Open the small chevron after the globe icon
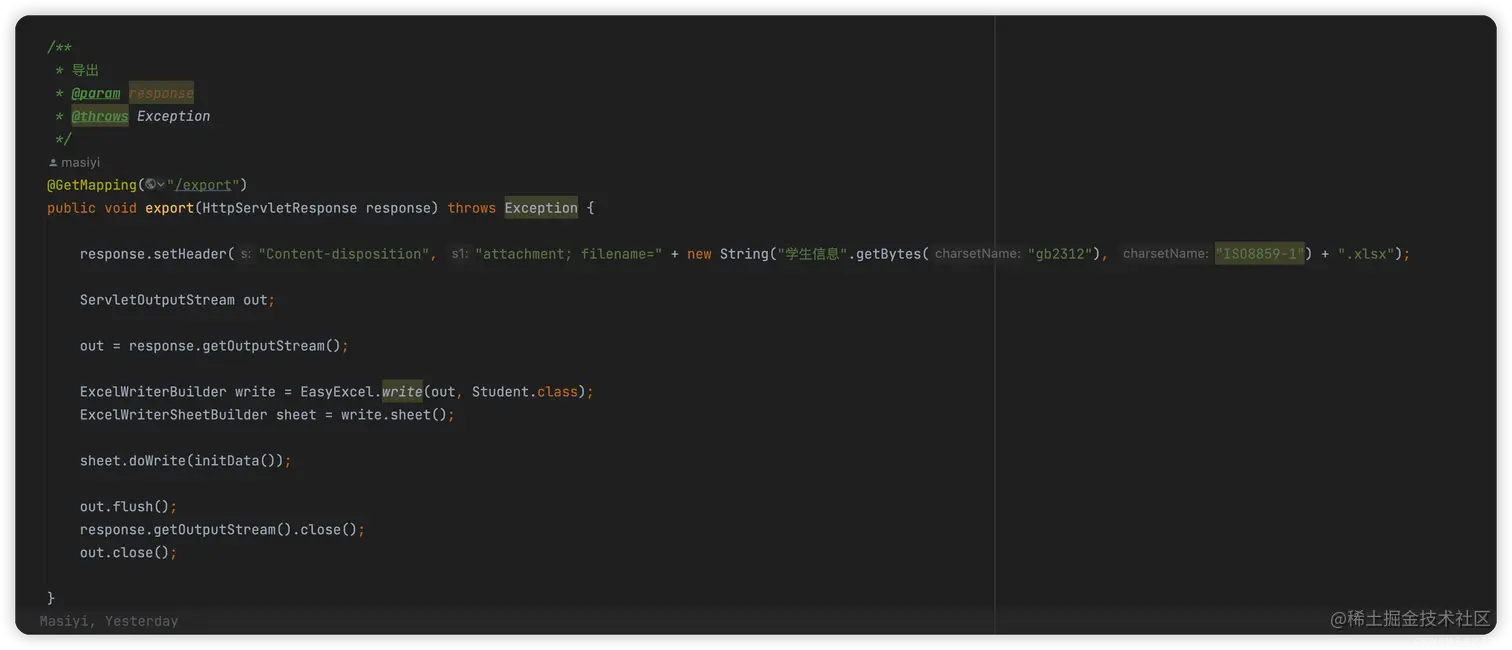Viewport: 1512px width, 650px height. (161, 185)
